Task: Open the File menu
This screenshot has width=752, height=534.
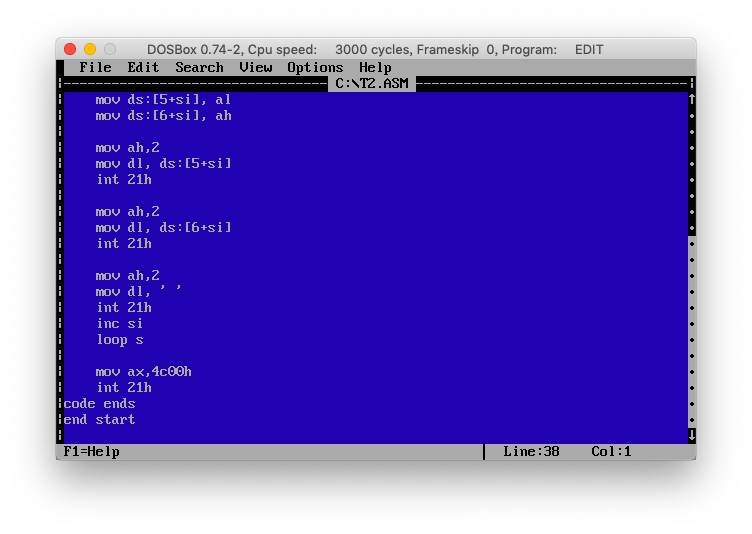Action: pyautogui.click(x=95, y=68)
